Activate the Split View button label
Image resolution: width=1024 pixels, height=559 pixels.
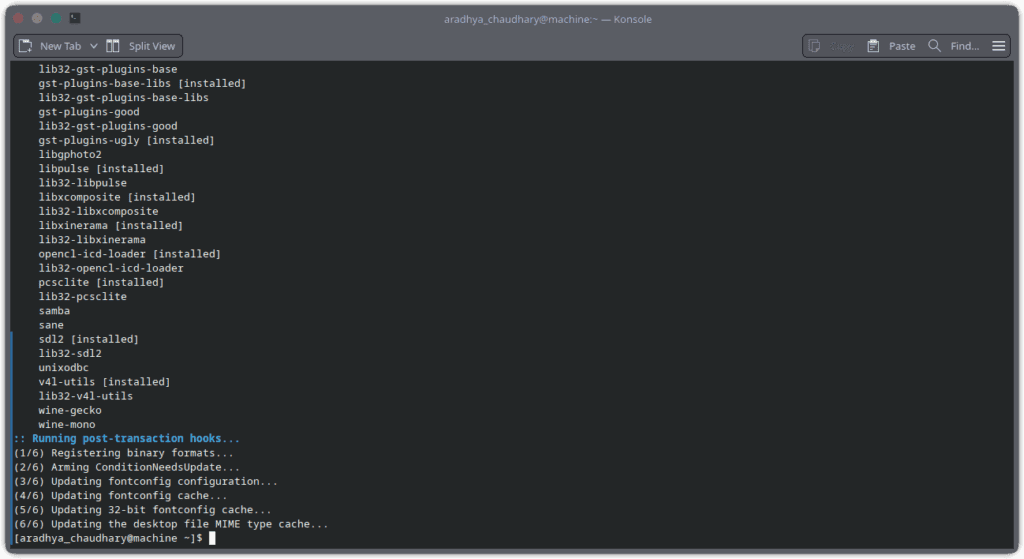tap(152, 46)
